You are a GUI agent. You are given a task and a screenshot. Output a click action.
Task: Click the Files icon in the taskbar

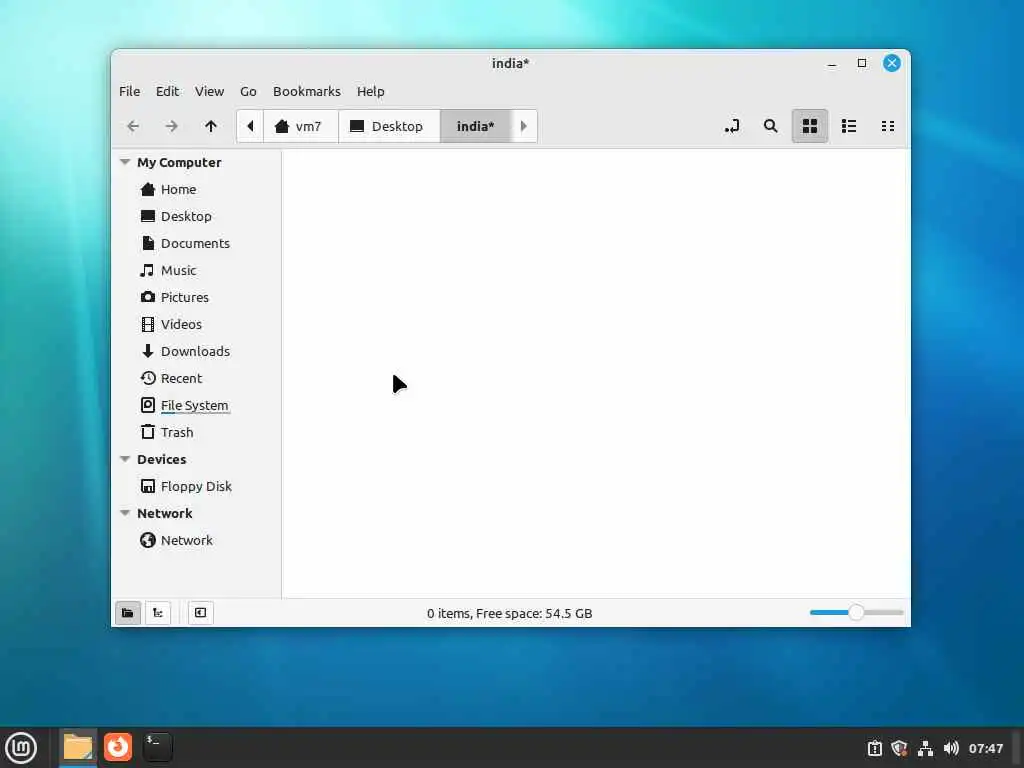tap(78, 748)
